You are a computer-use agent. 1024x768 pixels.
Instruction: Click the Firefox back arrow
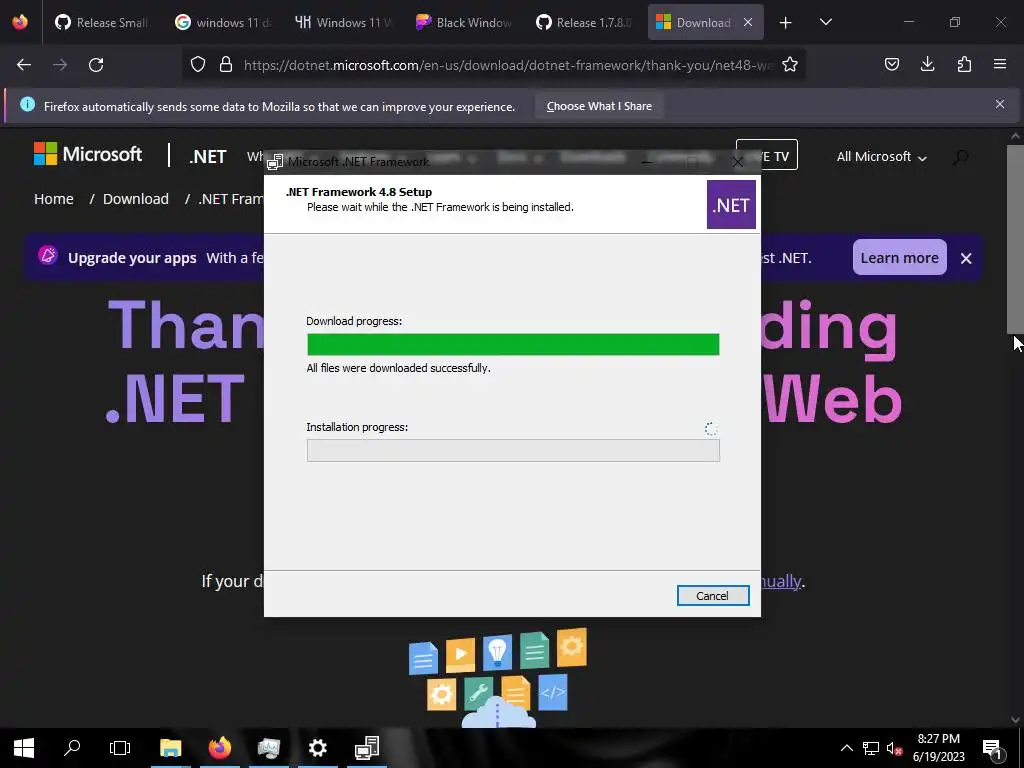coord(24,65)
